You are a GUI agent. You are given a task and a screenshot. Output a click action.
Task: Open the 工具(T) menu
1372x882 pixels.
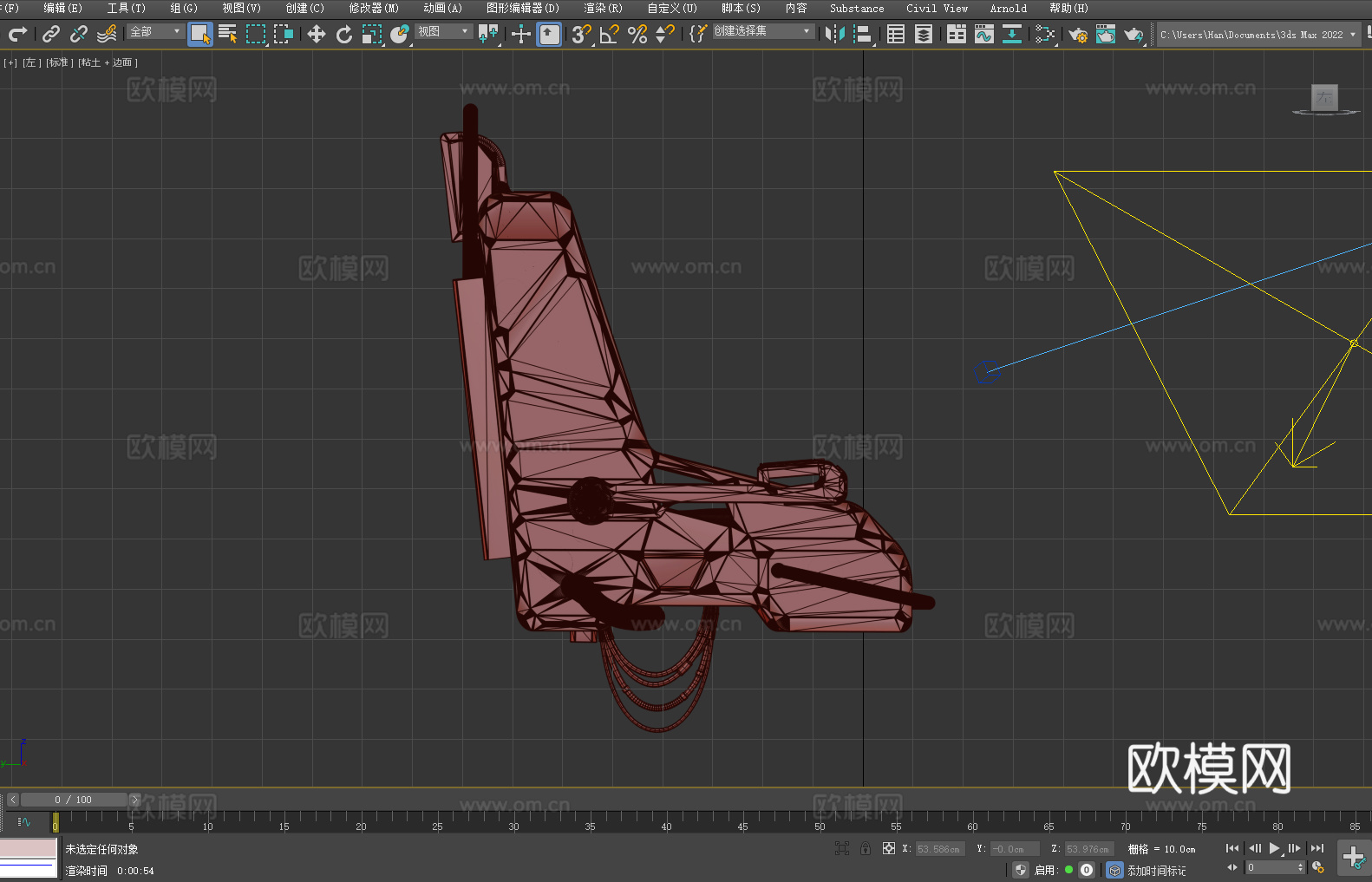pyautogui.click(x=127, y=8)
